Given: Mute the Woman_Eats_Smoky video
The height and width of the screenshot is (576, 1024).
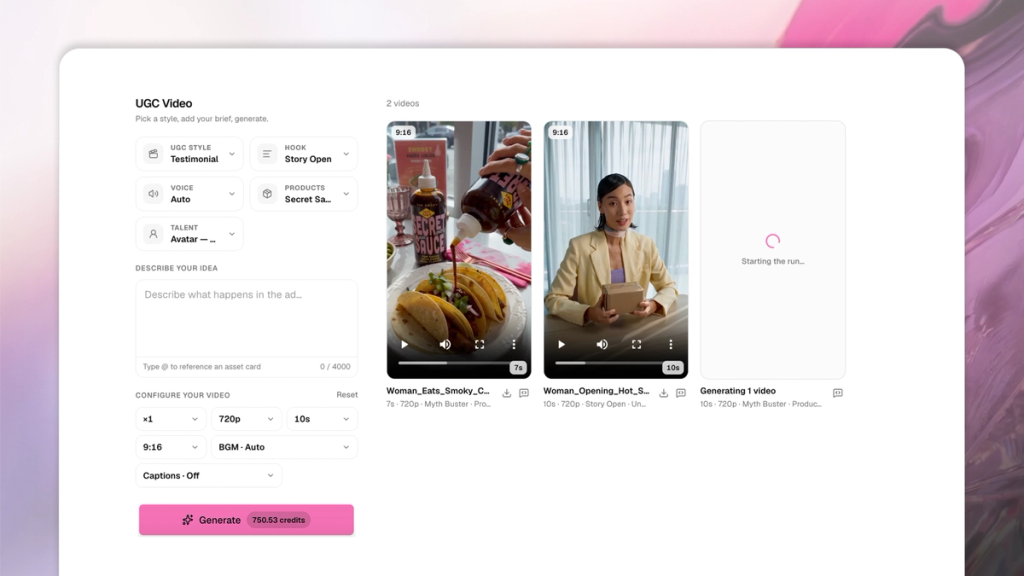Looking at the screenshot, I should pos(445,344).
